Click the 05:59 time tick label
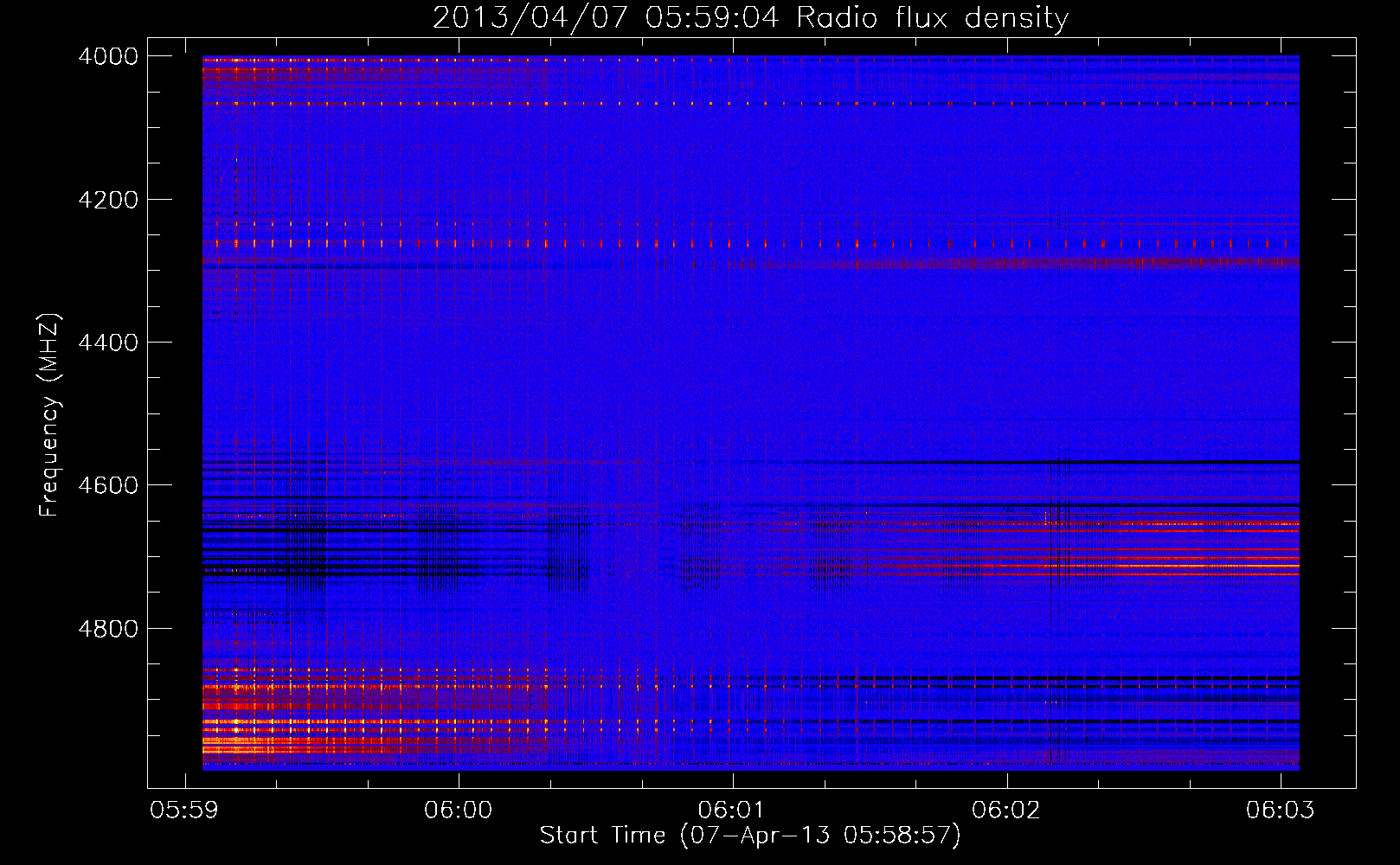This screenshot has width=1400, height=865. tap(184, 810)
